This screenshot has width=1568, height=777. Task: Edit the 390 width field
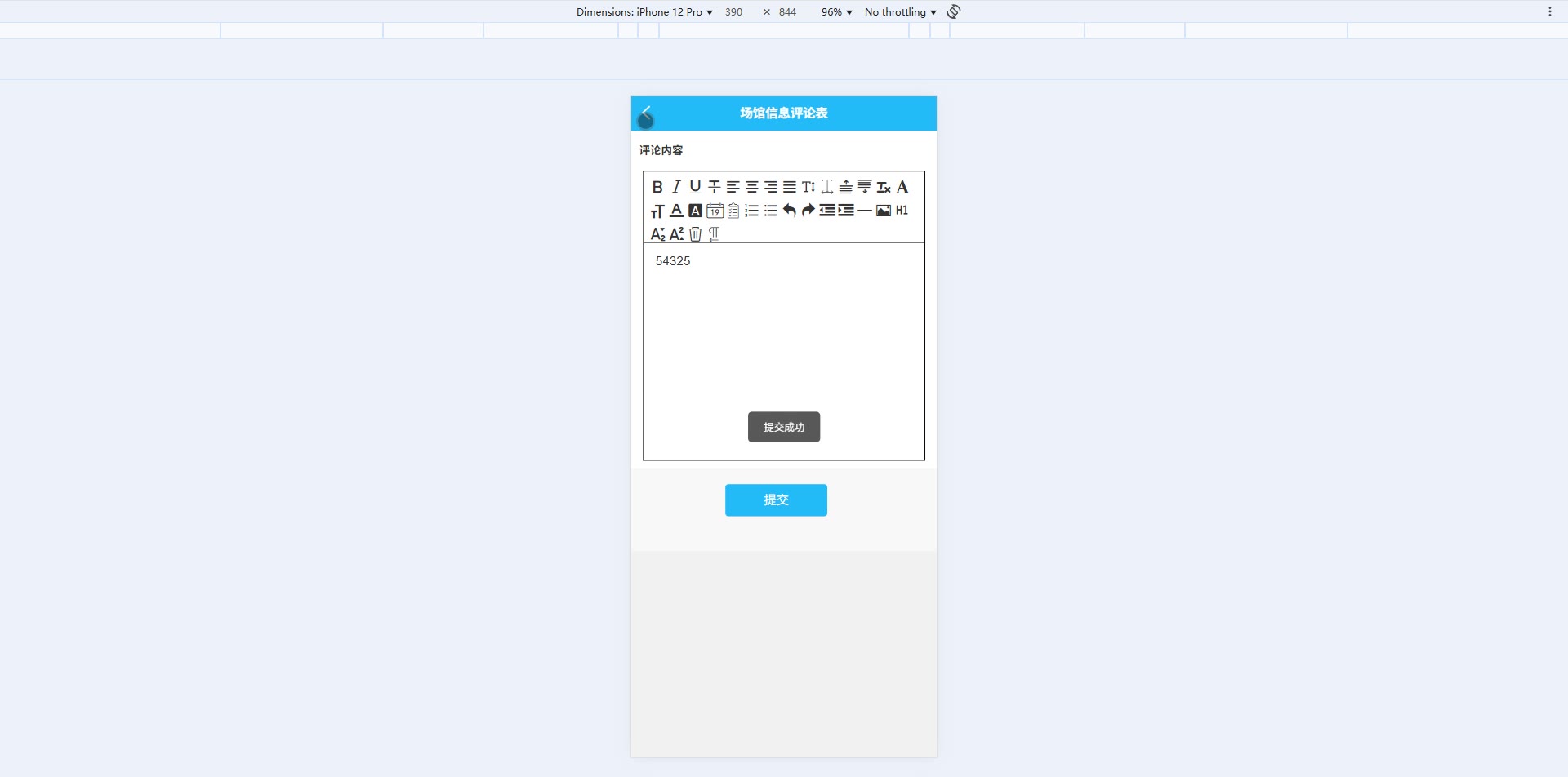[733, 11]
